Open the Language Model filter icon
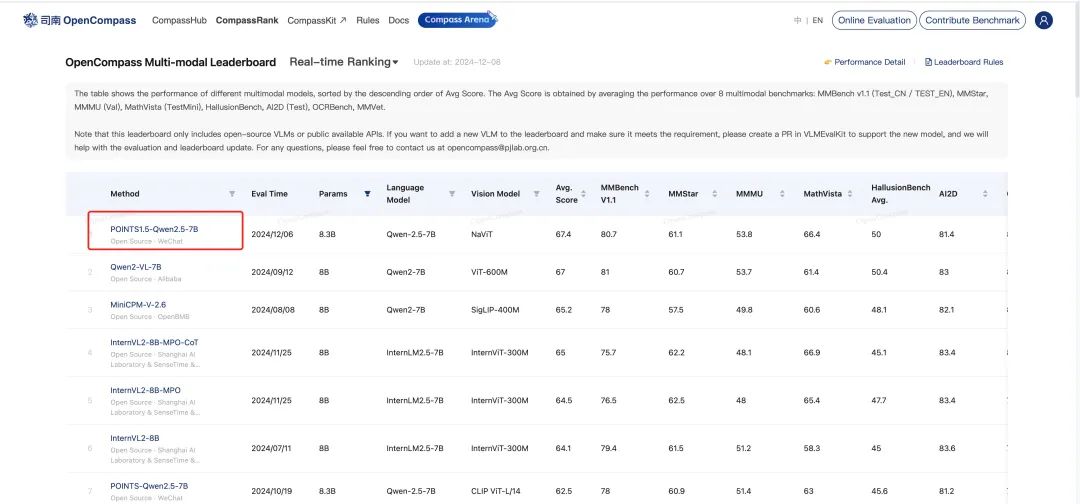 tap(451, 194)
